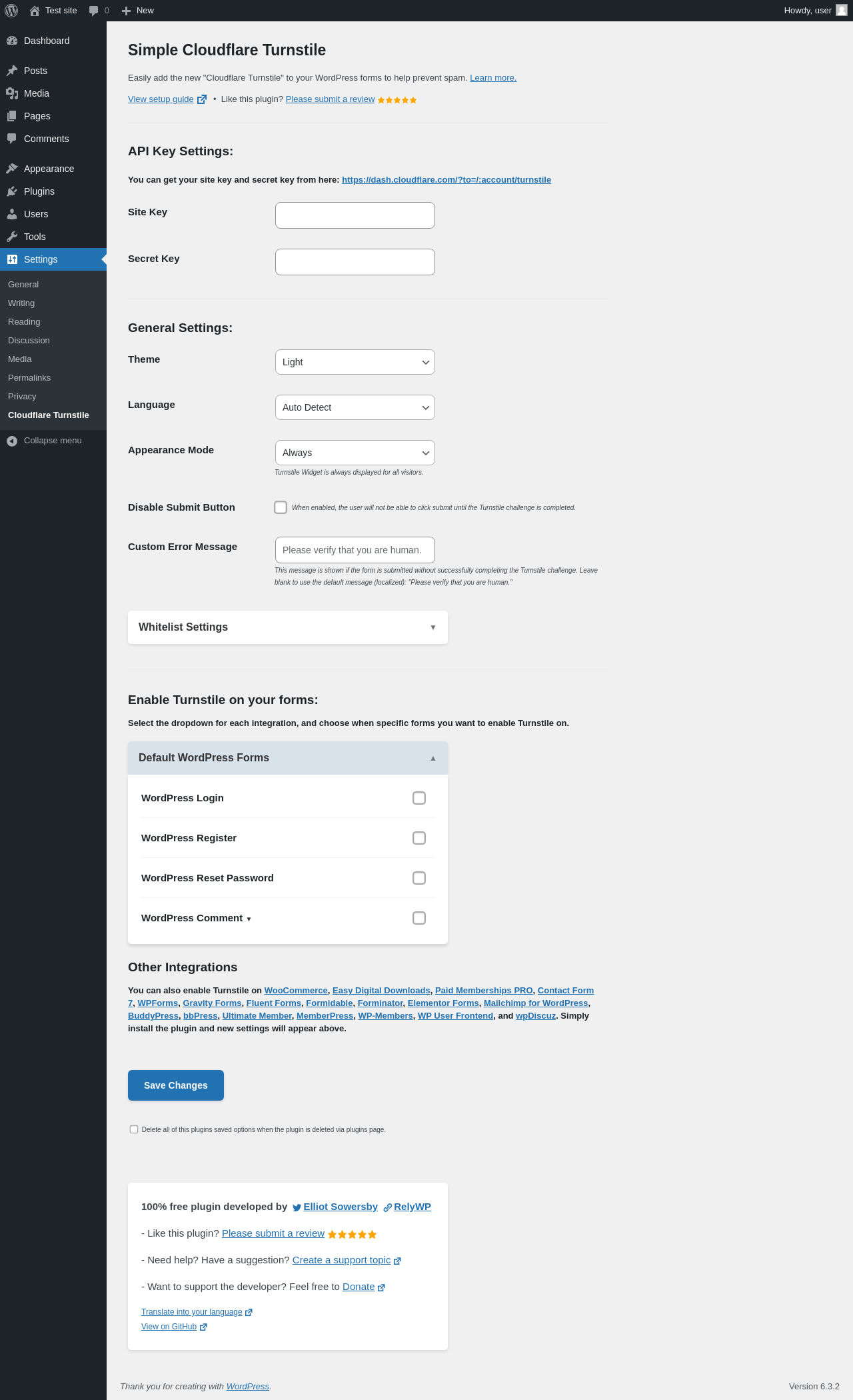Click the Site Key input field

[355, 215]
